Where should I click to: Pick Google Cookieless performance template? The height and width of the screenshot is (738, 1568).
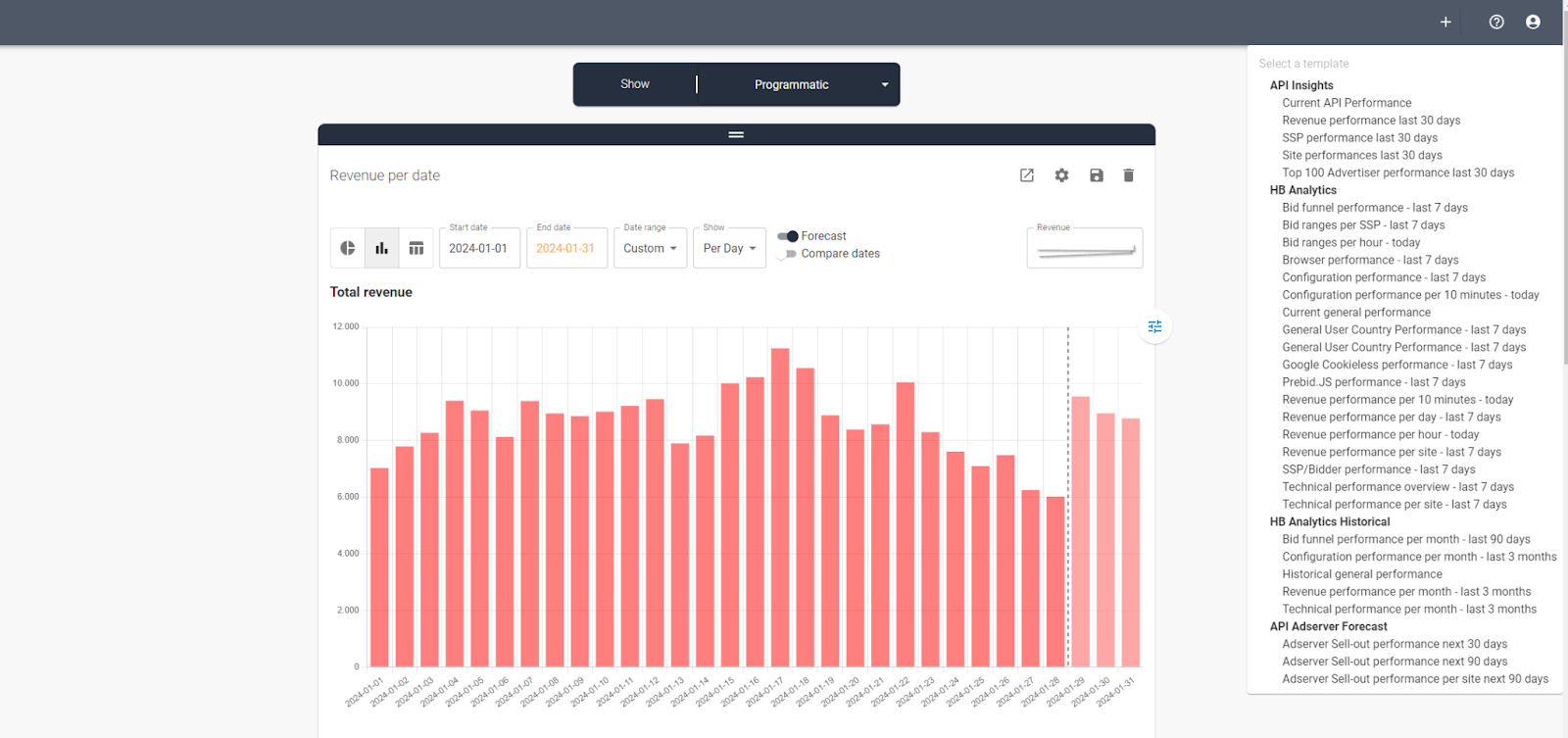point(1397,366)
